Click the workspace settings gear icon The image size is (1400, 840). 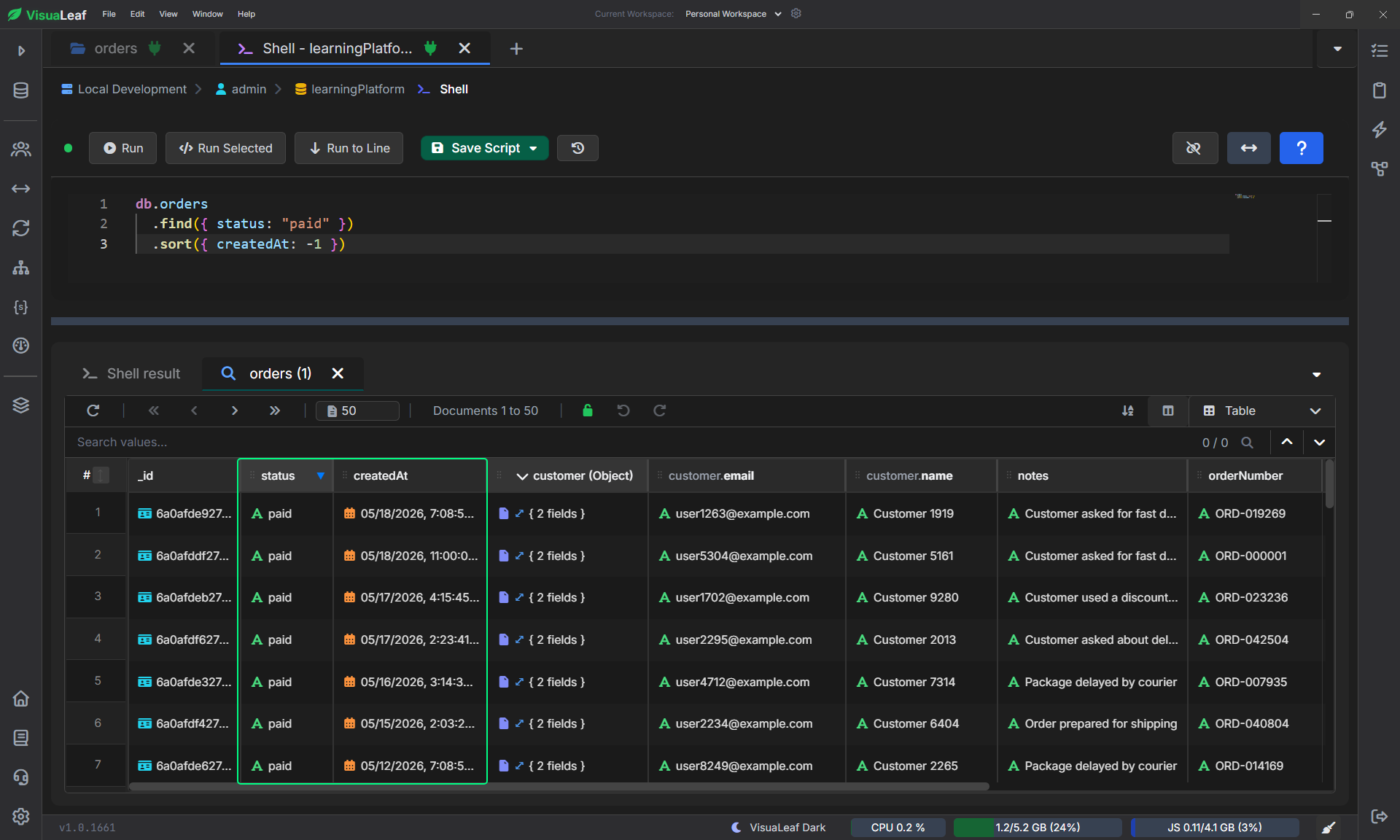pos(796,14)
